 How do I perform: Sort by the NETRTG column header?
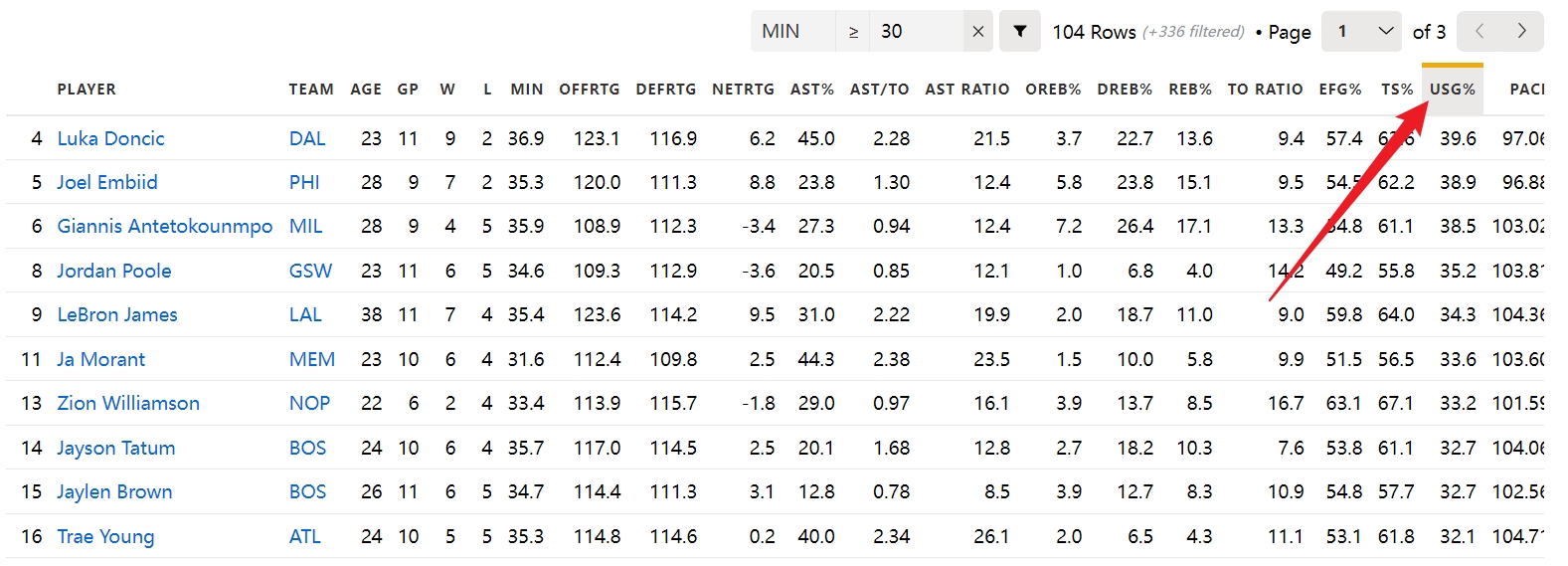point(743,90)
